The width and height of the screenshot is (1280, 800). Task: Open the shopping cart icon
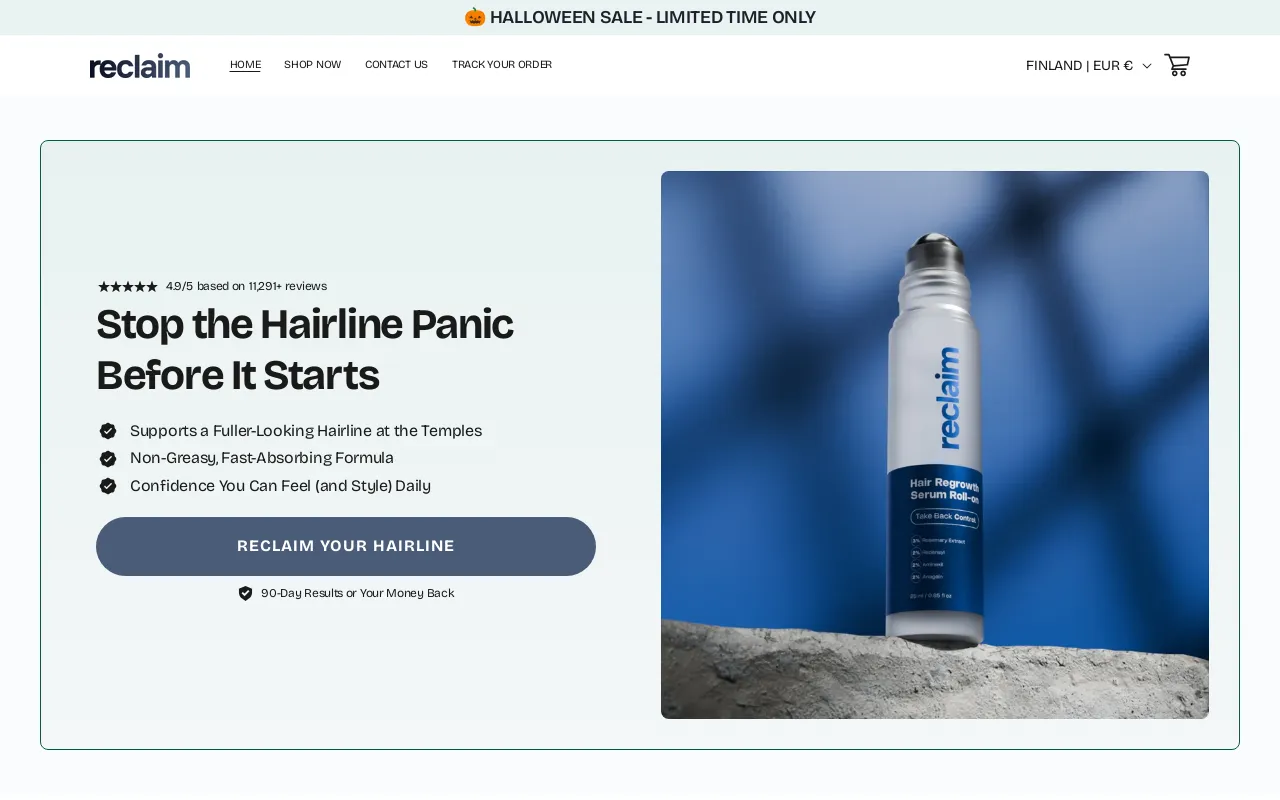coord(1177,65)
